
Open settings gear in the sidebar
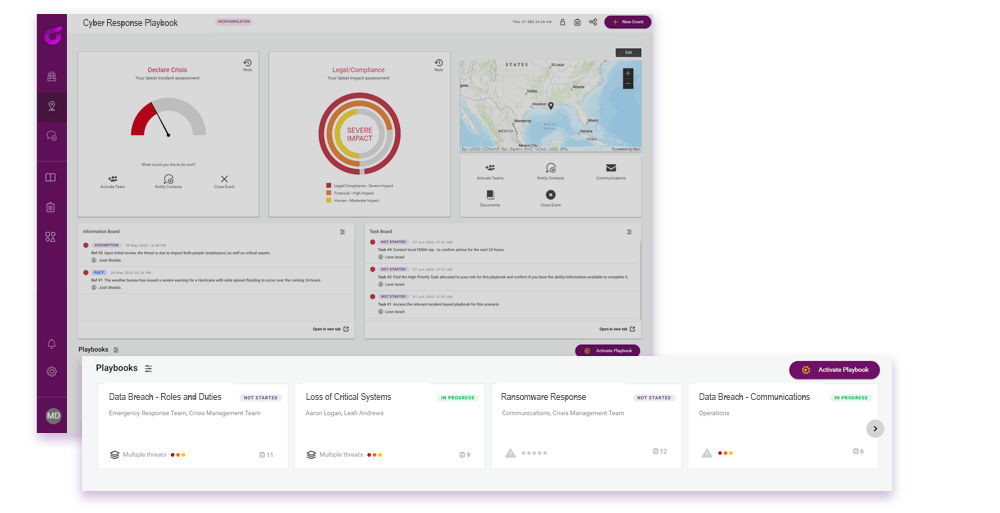pyautogui.click(x=52, y=371)
